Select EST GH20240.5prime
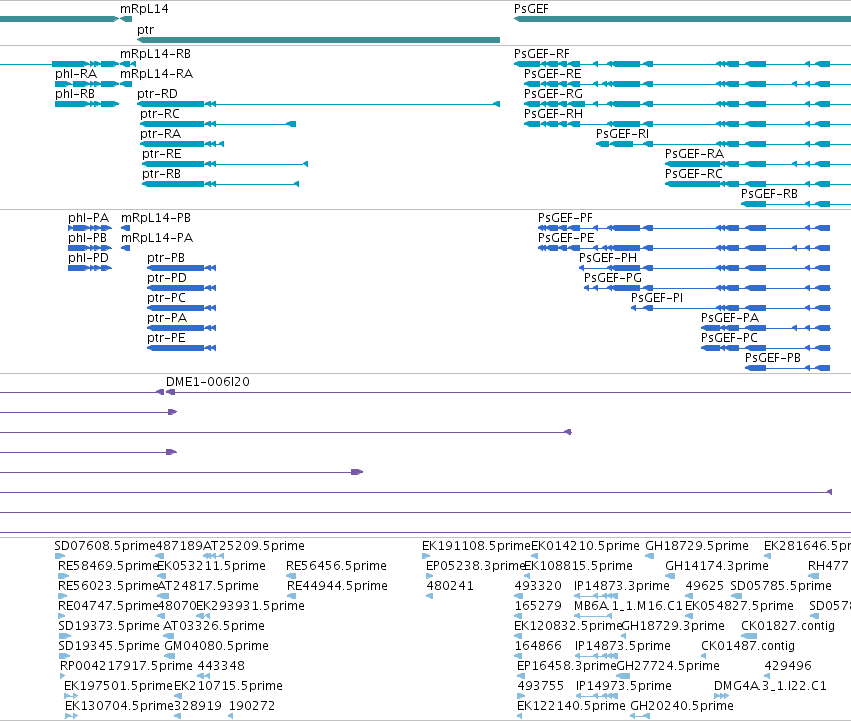 click(x=640, y=716)
